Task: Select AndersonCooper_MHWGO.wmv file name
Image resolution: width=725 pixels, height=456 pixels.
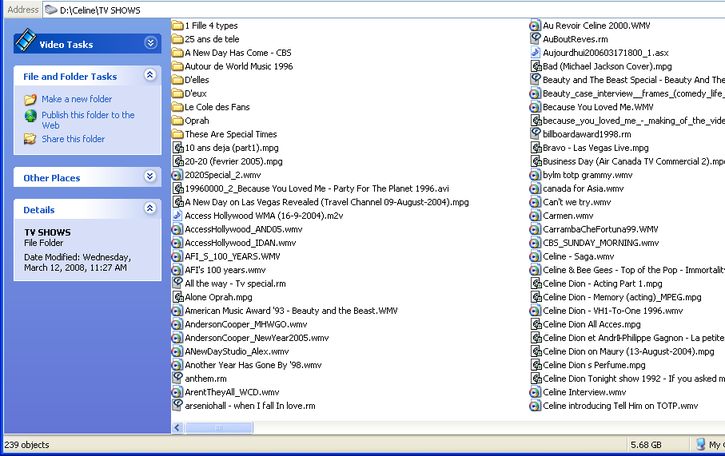Action: (x=246, y=324)
